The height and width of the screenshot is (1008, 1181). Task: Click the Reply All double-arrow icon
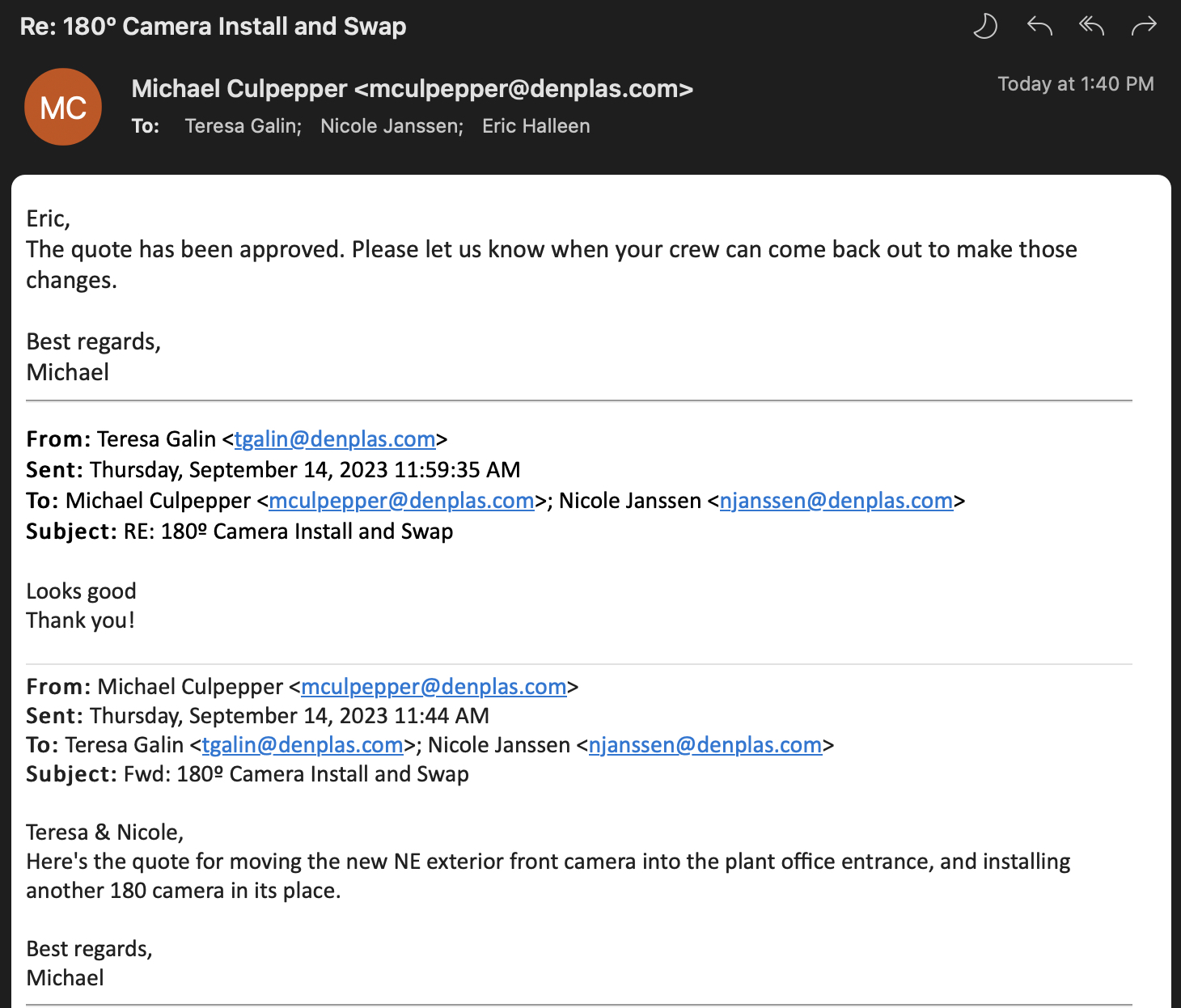point(1091,27)
